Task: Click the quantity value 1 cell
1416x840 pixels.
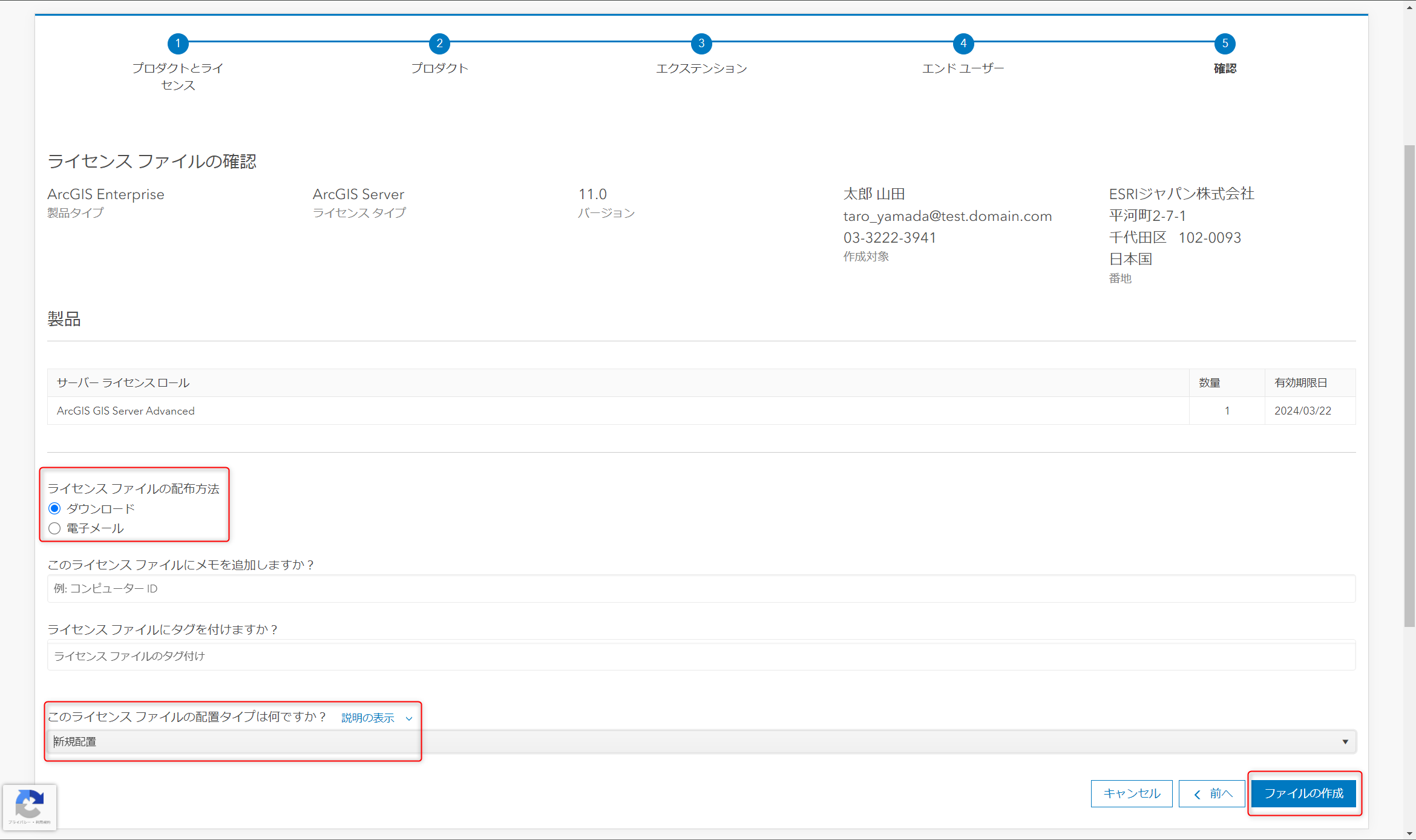Action: (1227, 411)
